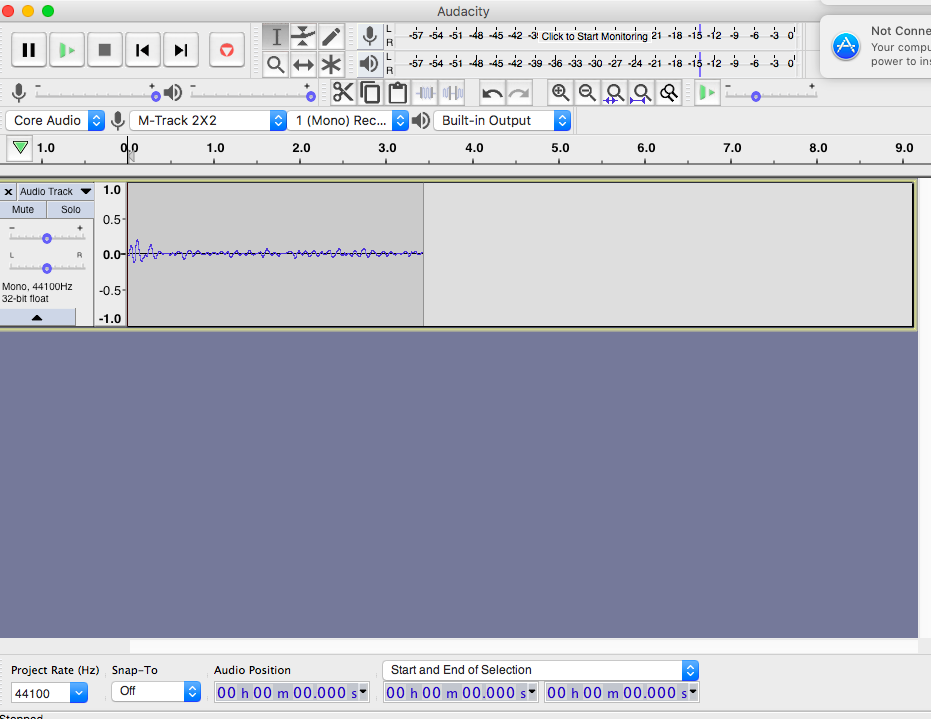Start playback with the Play button
The image size is (931, 719).
pos(66,50)
